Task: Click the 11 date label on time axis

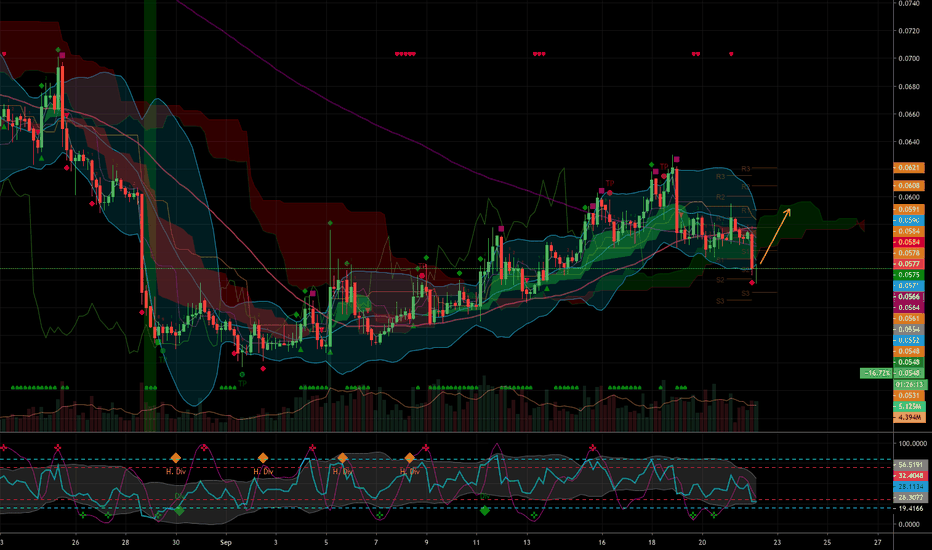Action: click(x=477, y=542)
